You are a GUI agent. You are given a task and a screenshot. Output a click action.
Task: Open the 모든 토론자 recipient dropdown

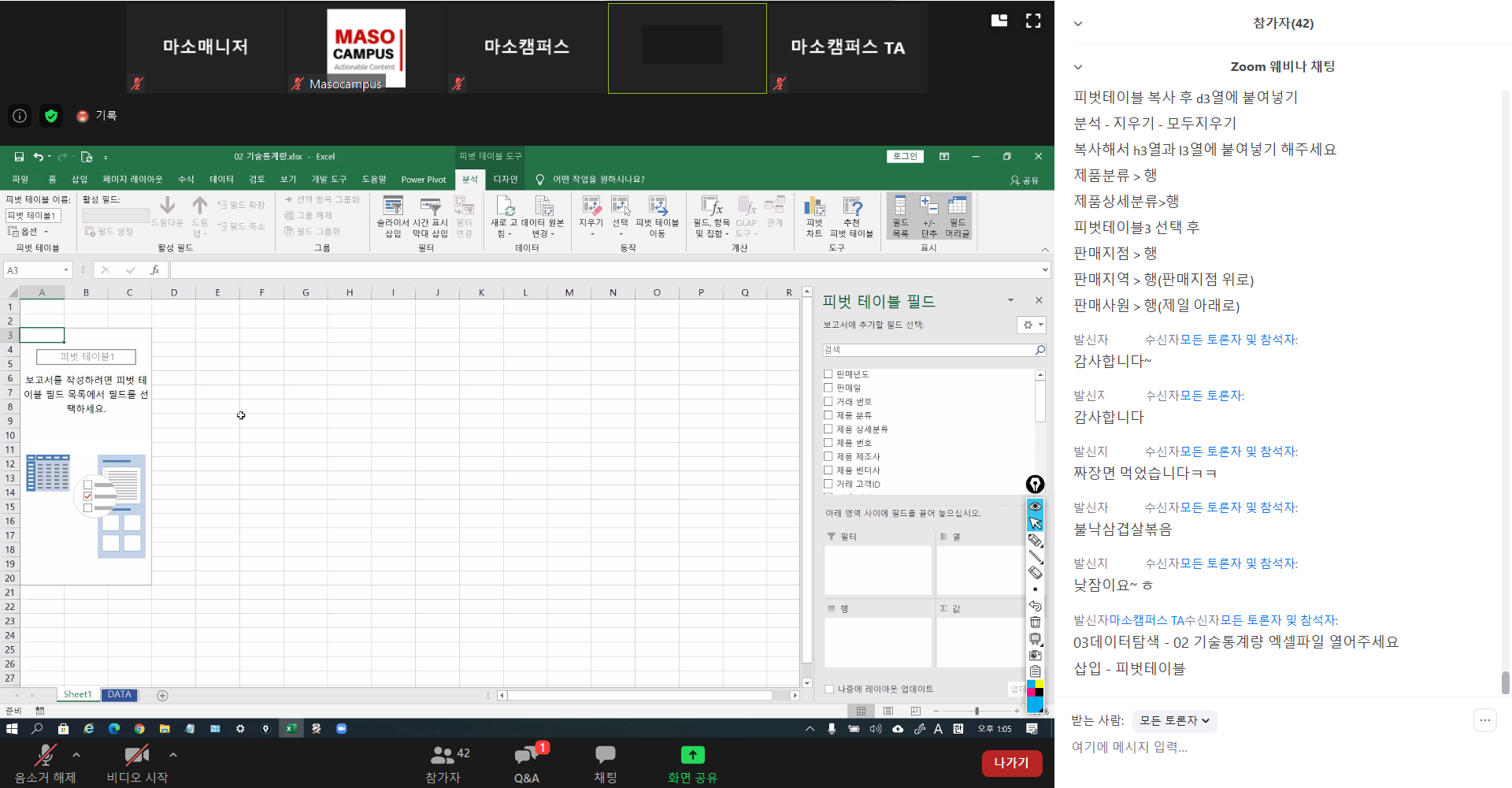click(1174, 720)
